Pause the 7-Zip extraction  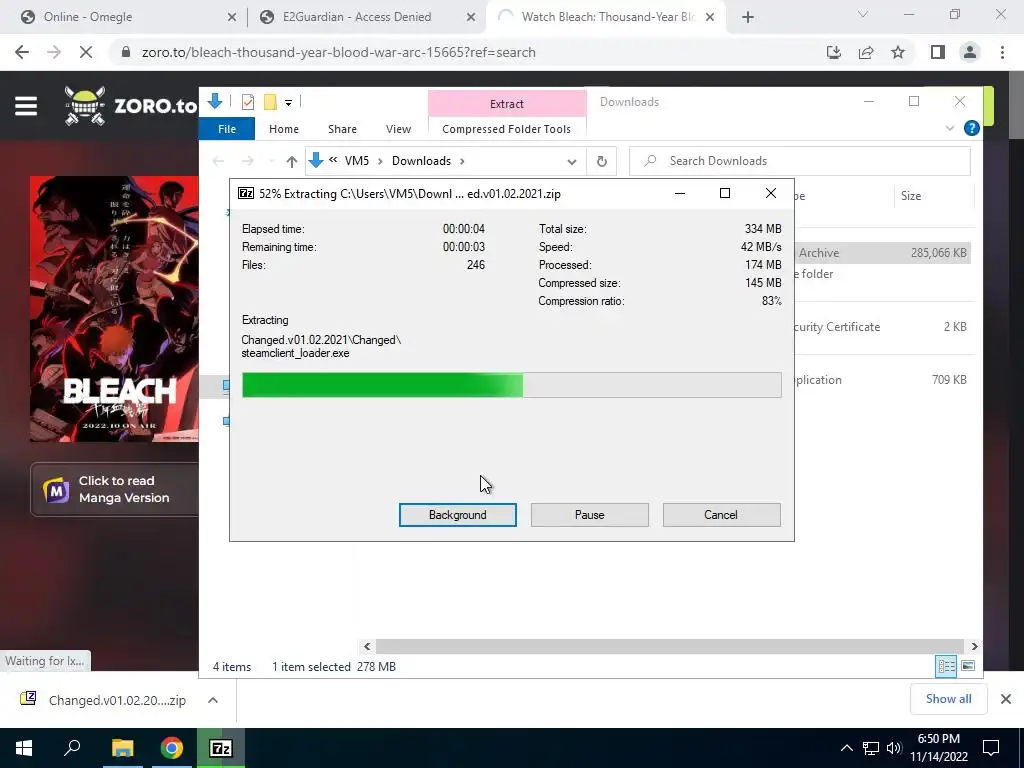(589, 515)
